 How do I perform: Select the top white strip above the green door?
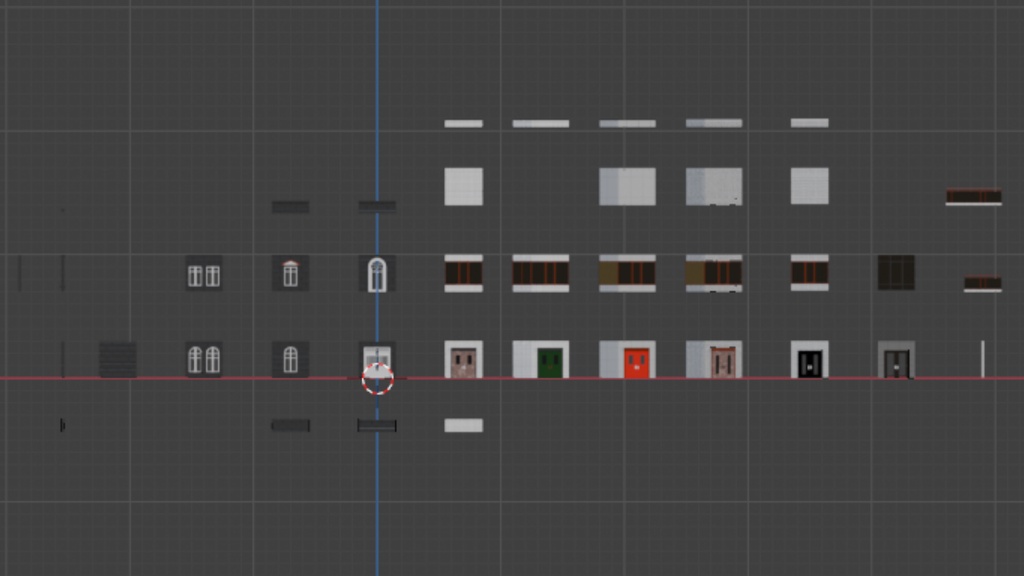541,123
